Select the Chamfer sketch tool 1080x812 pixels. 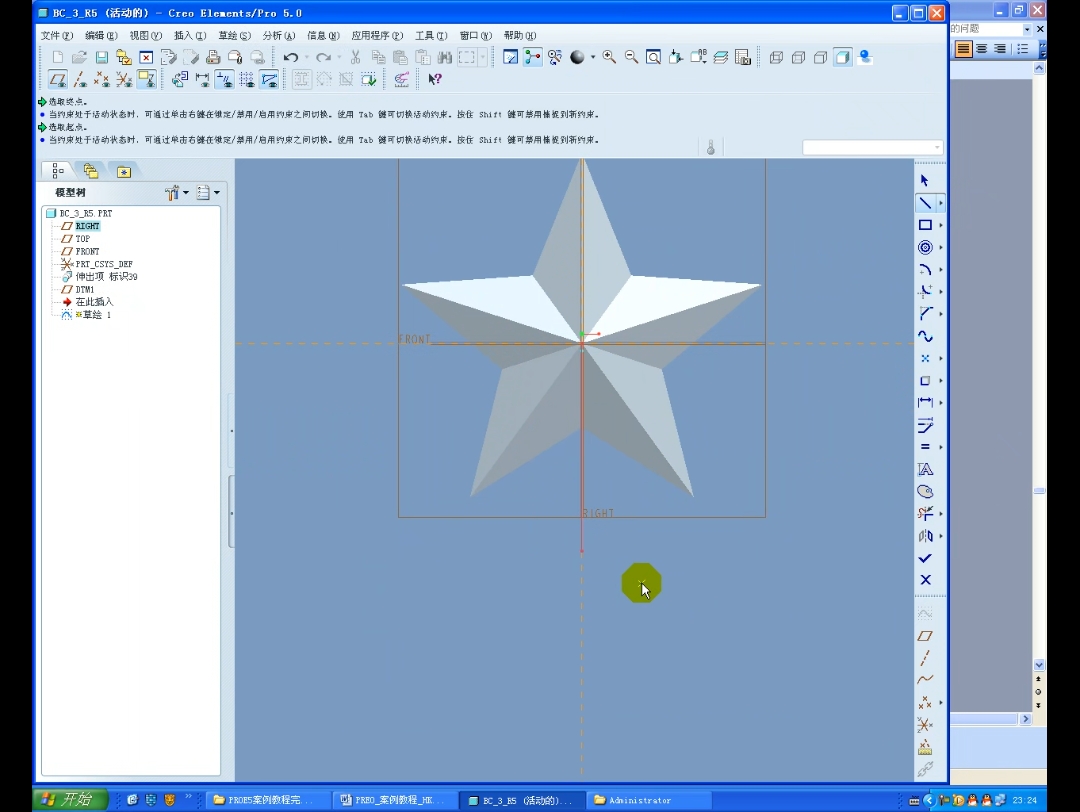pyautogui.click(x=924, y=314)
